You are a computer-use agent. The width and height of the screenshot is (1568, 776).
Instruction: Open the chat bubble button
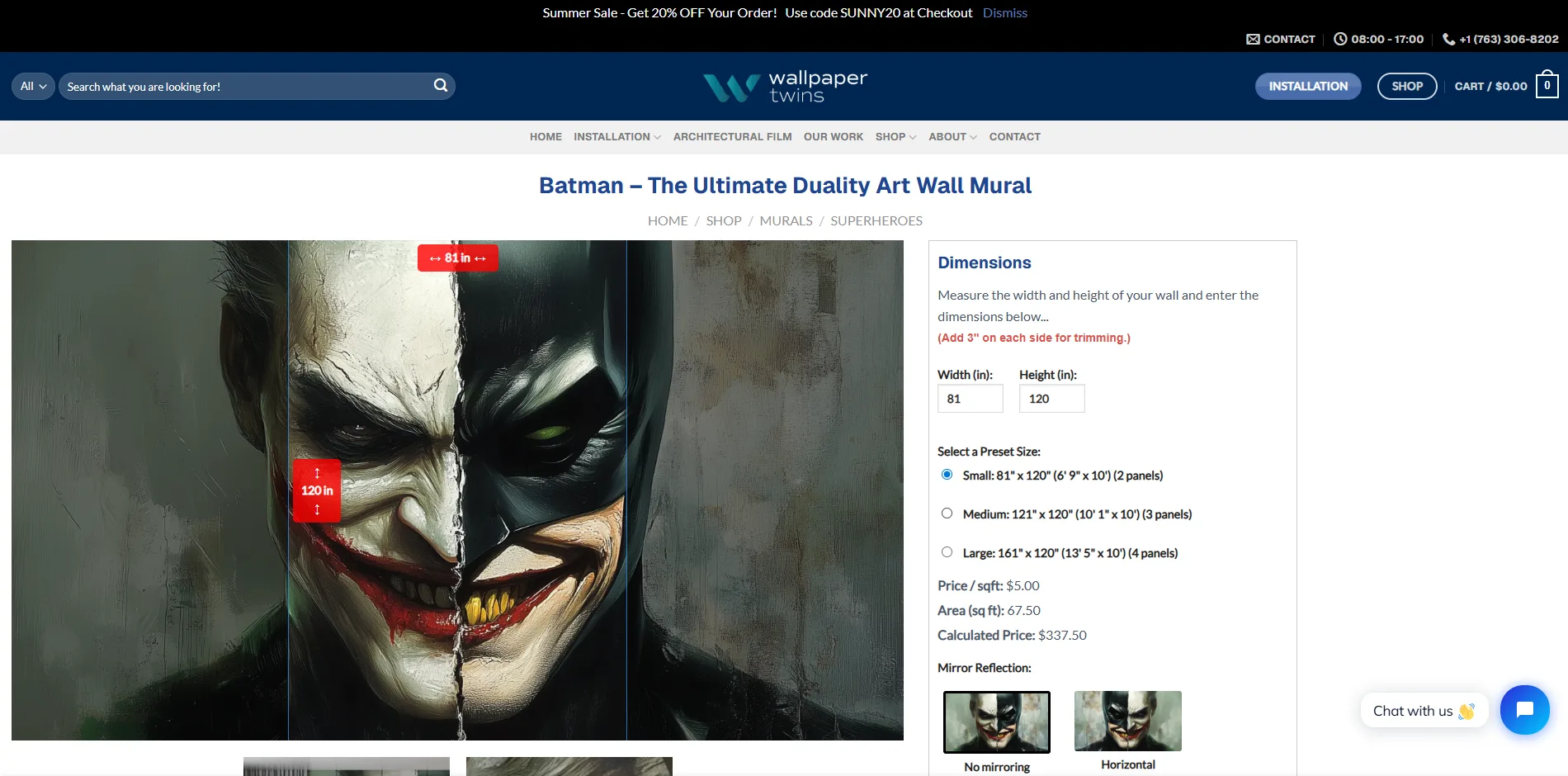[1524, 710]
